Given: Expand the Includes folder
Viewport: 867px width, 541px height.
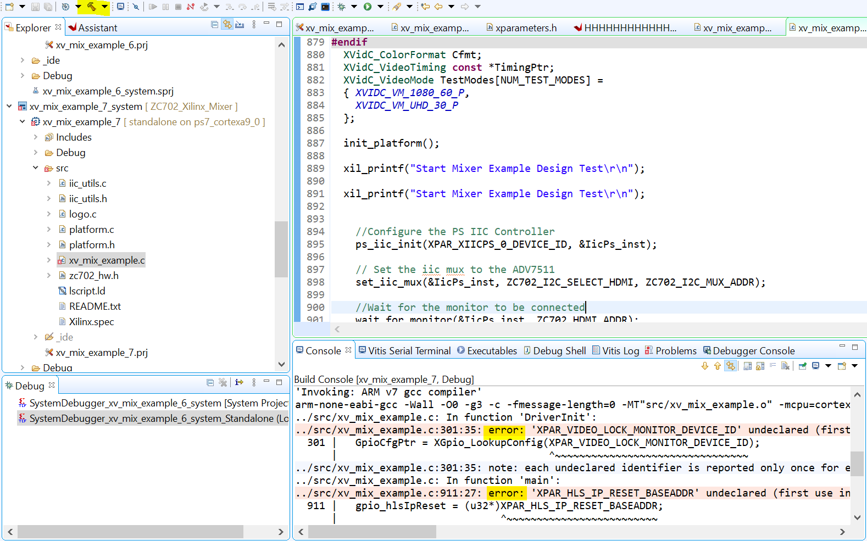Looking at the screenshot, I should [36, 137].
